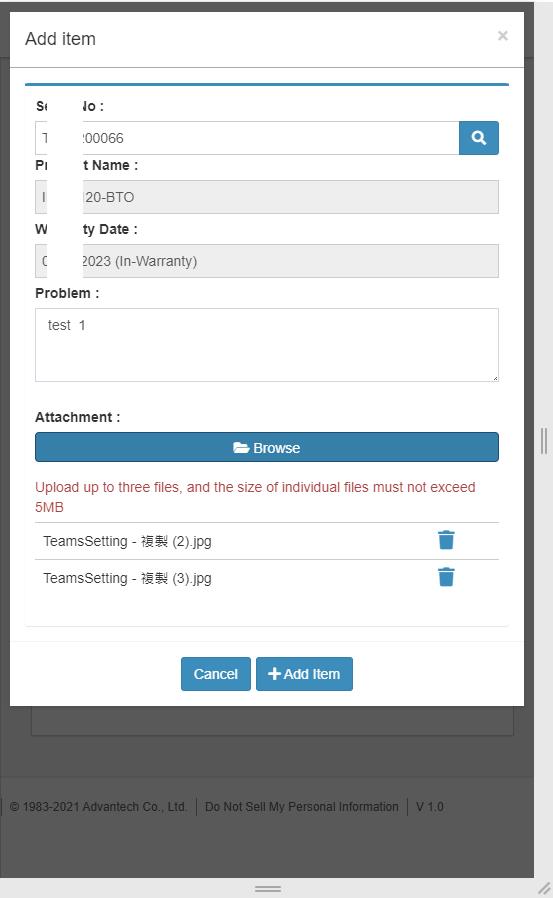Click the Problem textarea resize grip
The image size is (553, 898).
[x=495, y=378]
